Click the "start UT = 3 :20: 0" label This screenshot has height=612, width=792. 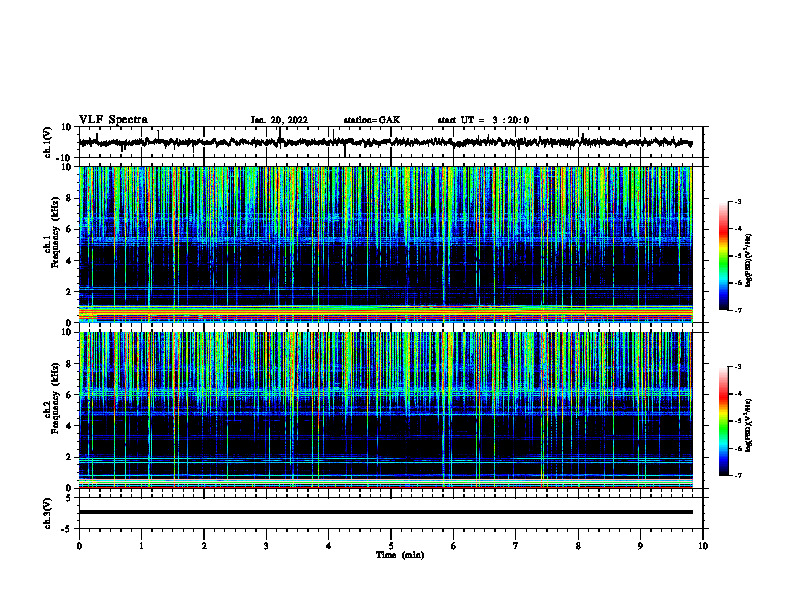click(x=483, y=120)
